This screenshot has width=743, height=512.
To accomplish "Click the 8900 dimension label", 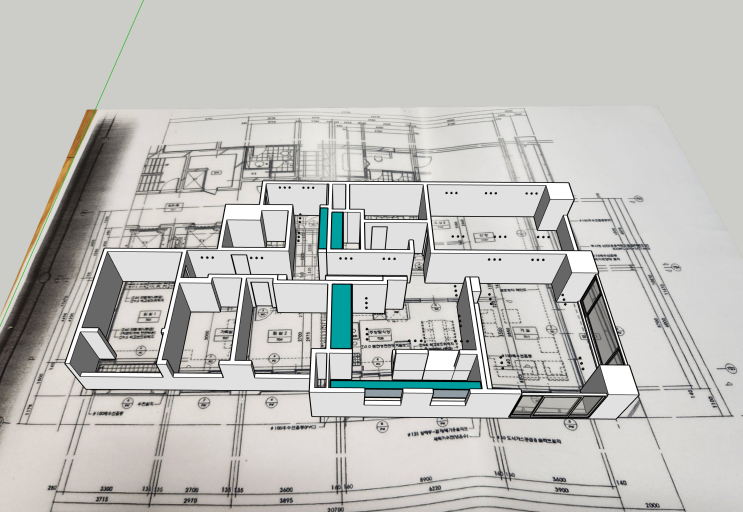I will pyautogui.click(x=427, y=479).
